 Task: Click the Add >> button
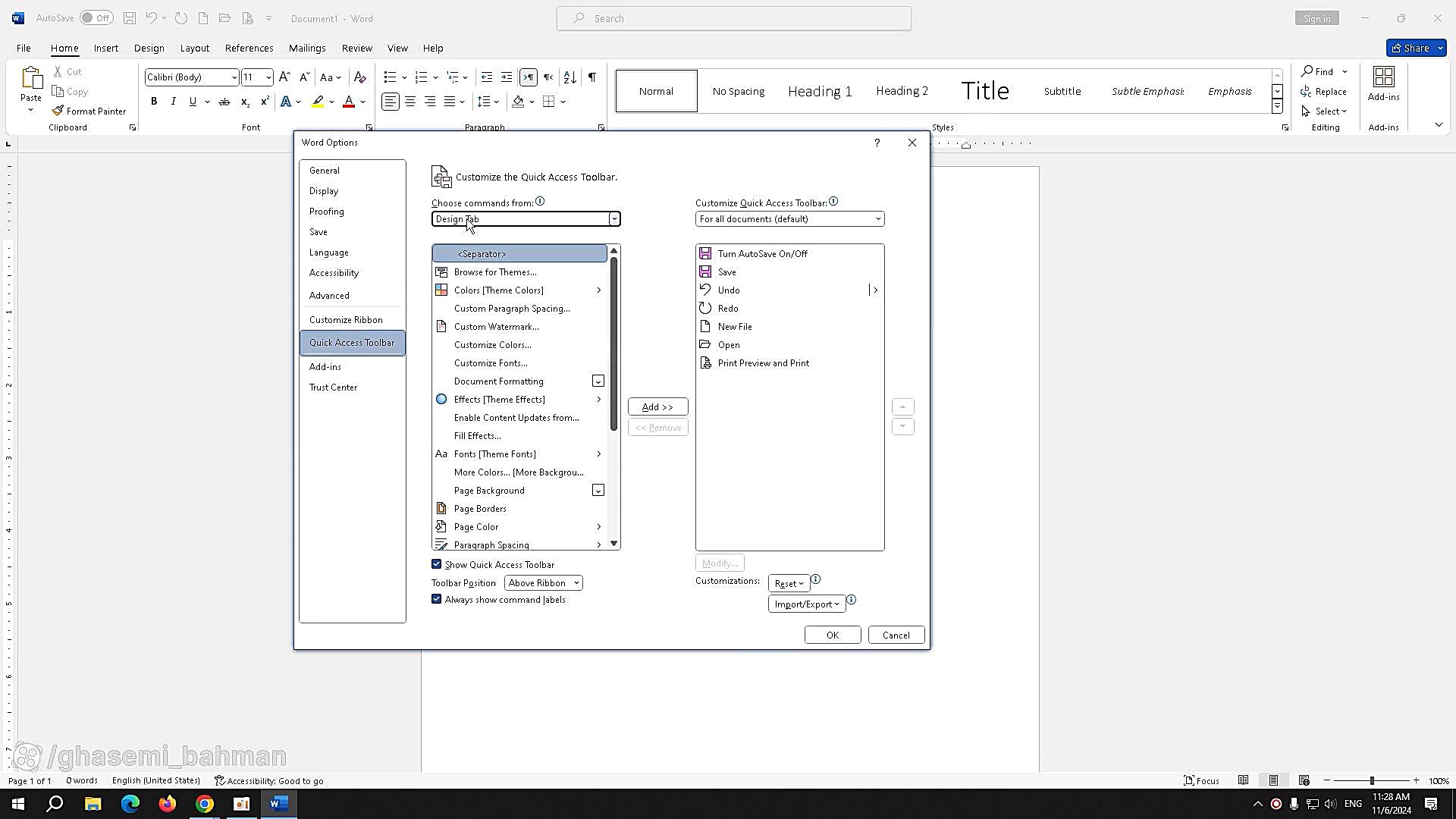point(657,407)
